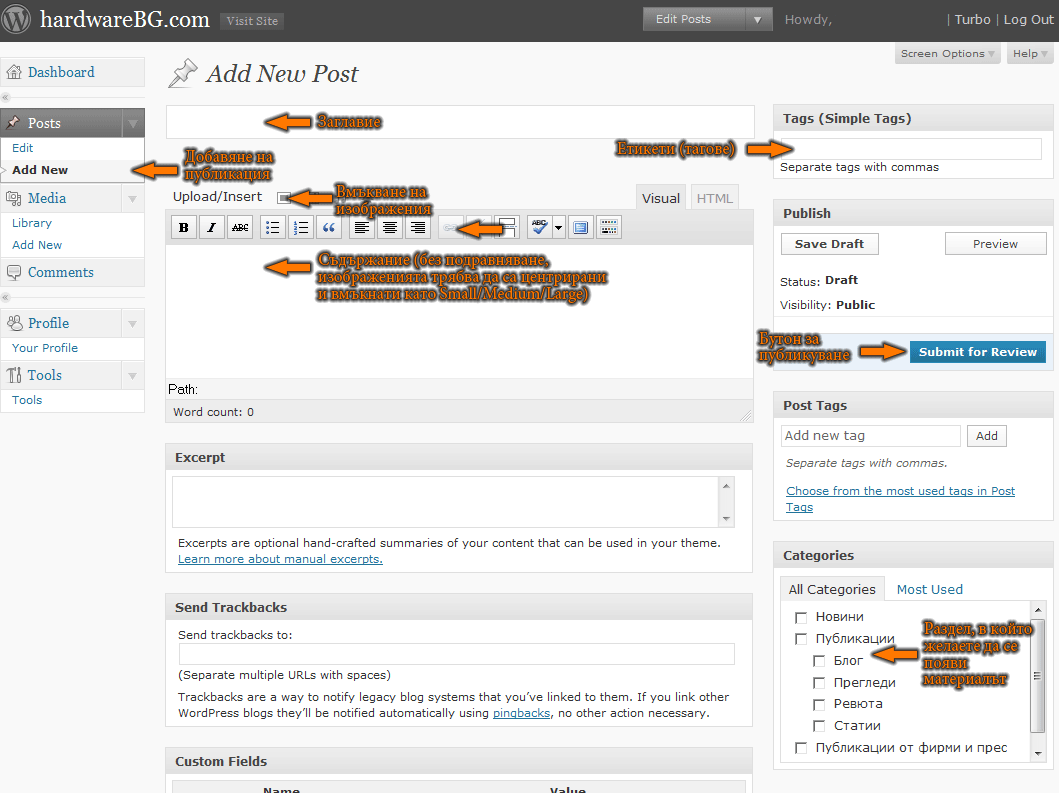
Task: Click the Save Draft button
Action: tap(829, 244)
